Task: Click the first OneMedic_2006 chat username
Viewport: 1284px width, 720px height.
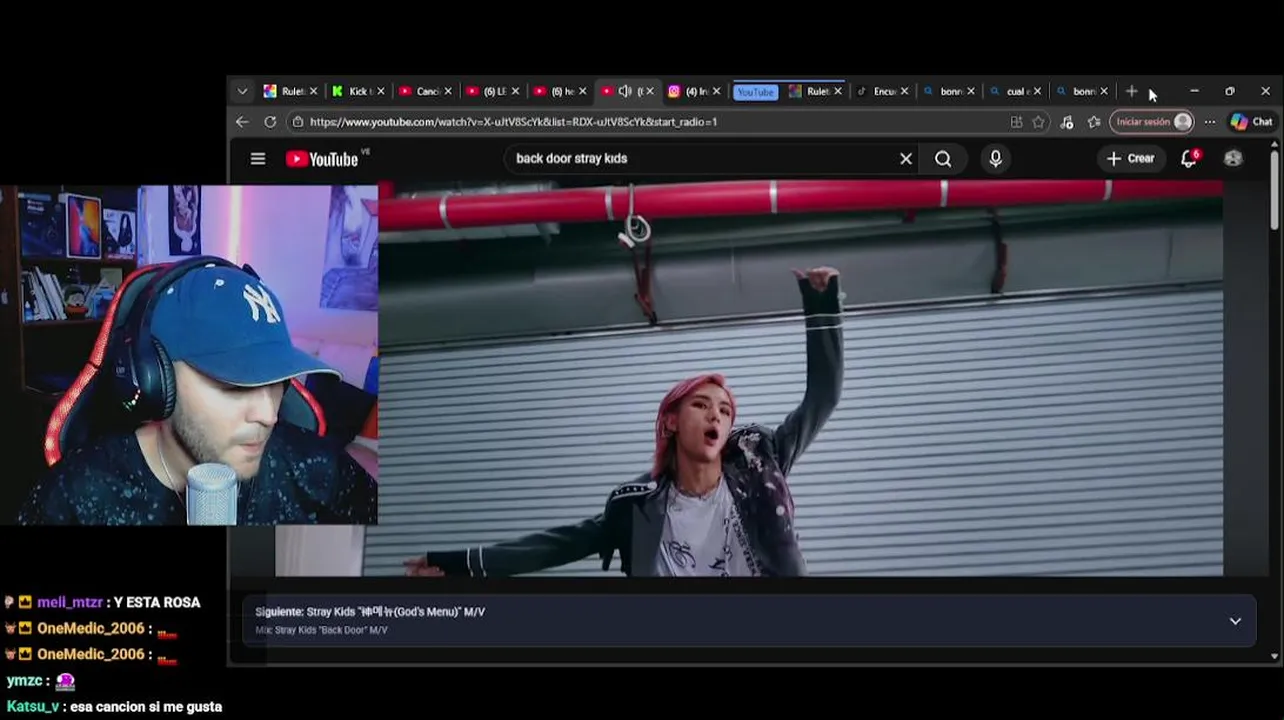Action: 90,628
